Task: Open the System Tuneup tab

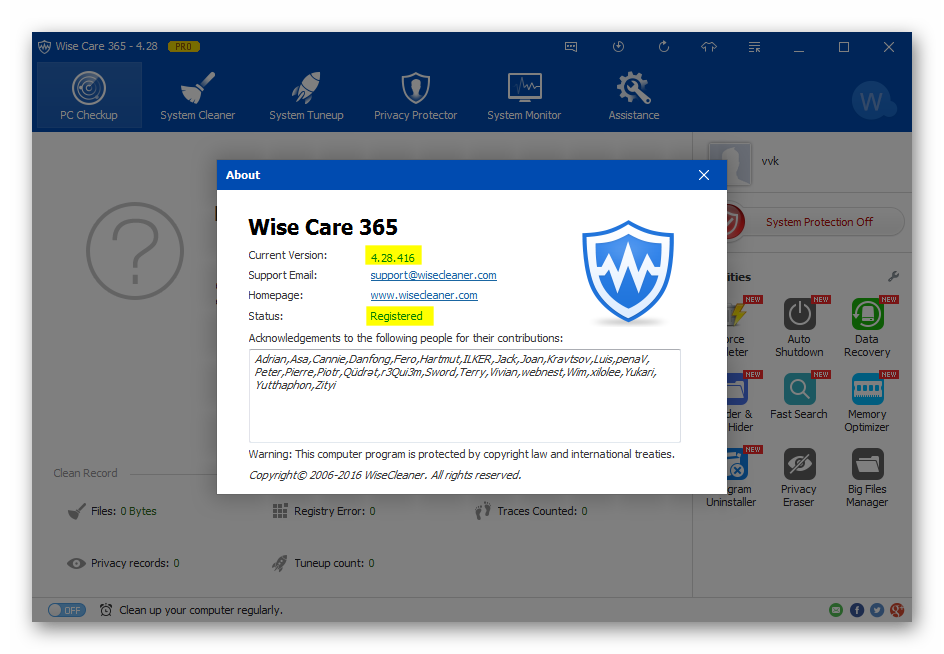Action: [306, 95]
